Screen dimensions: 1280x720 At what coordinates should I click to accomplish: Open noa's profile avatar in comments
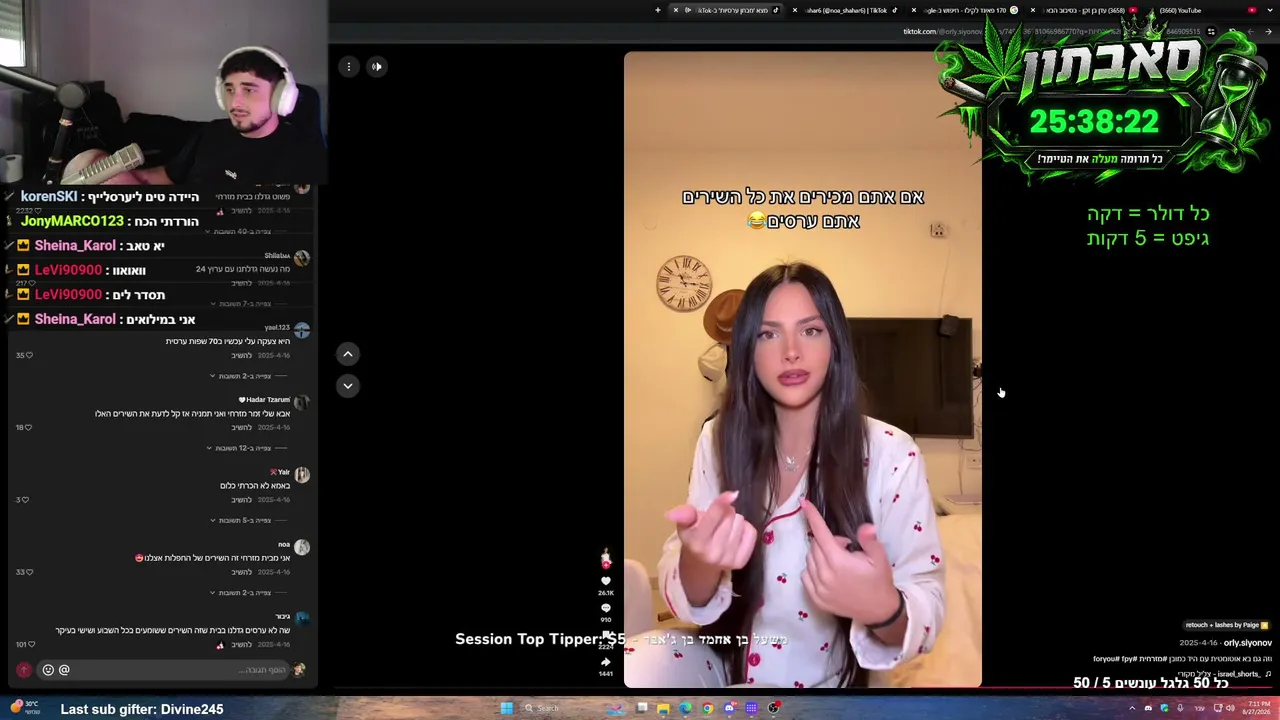[302, 547]
